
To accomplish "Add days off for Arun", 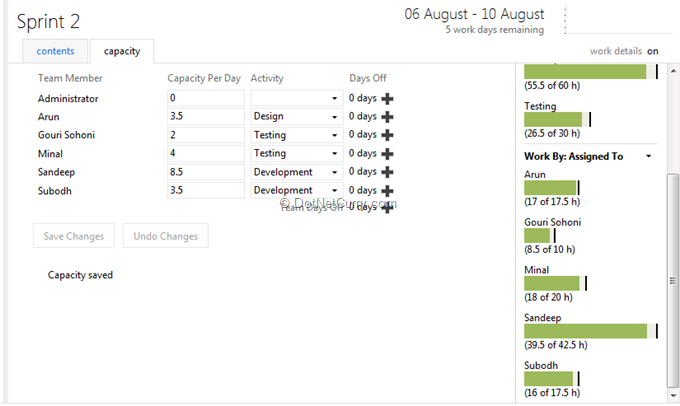I will 388,117.
